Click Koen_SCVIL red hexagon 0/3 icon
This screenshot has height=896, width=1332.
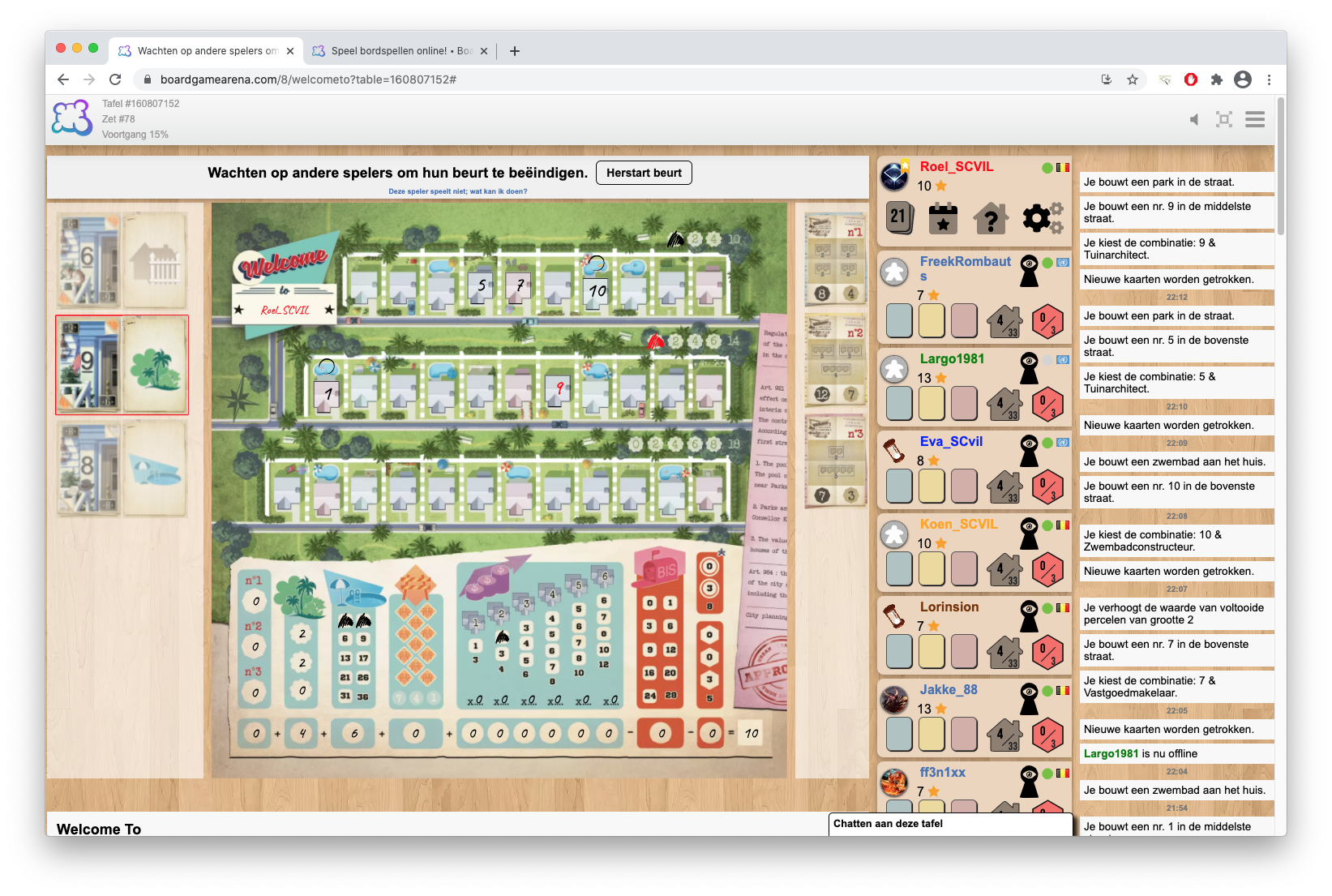[1047, 569]
